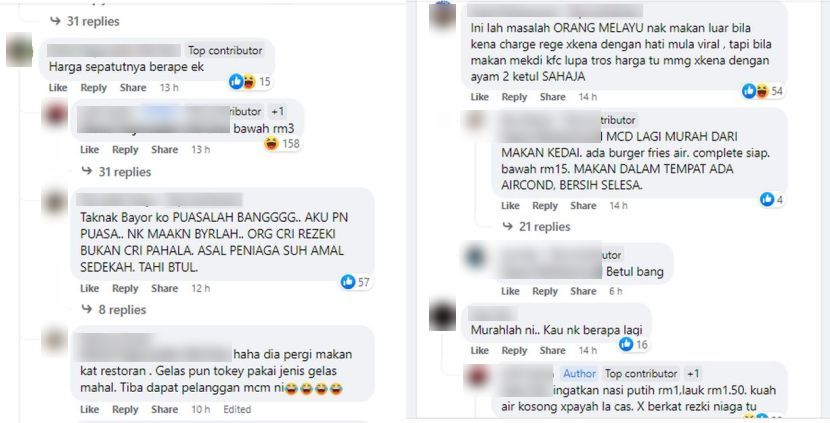Expand the 8 replies thread
Viewport: 830px width, 423px height.
coord(114,310)
